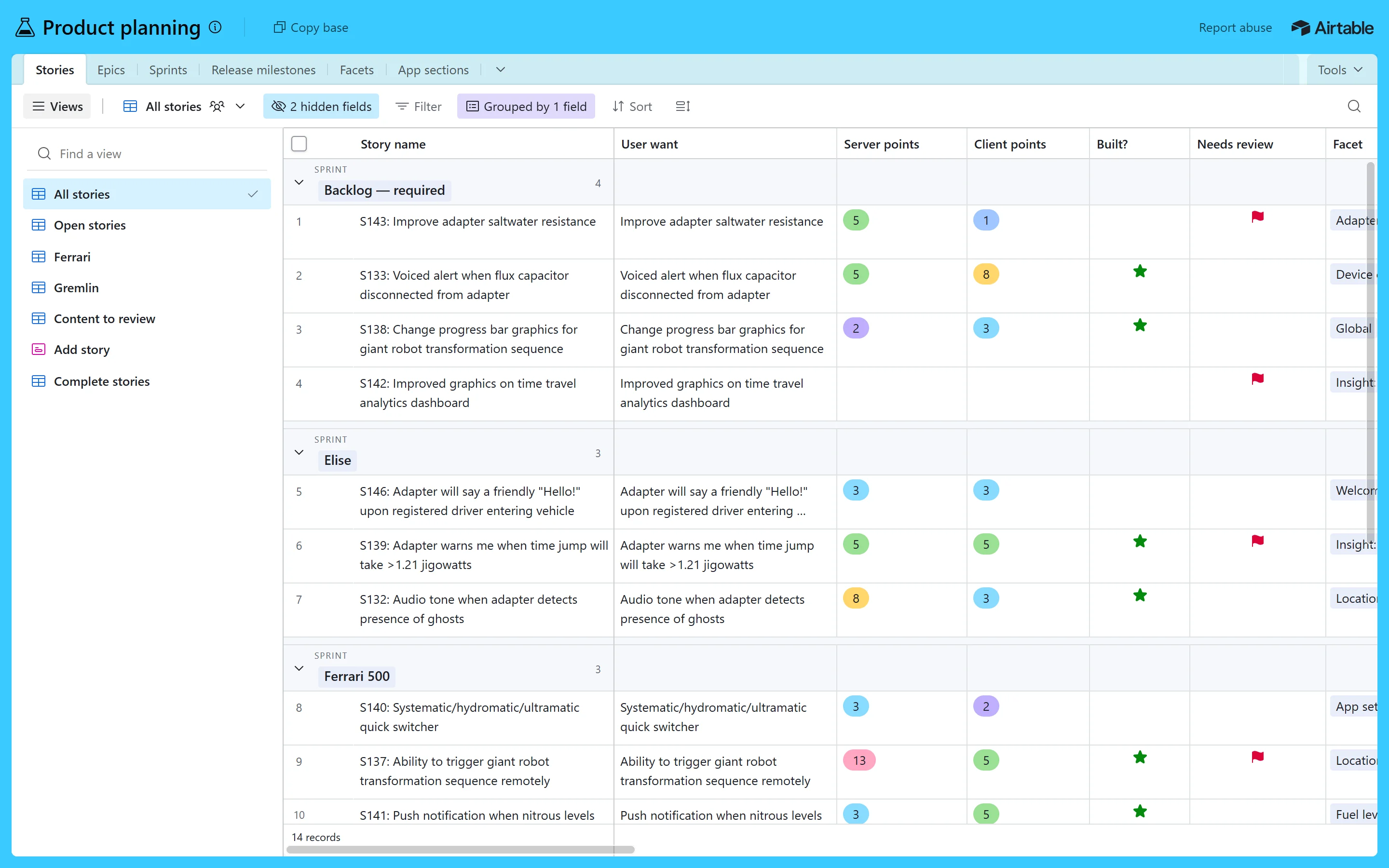Select the Complete stories view
The image size is (1389, 868).
(x=147, y=381)
